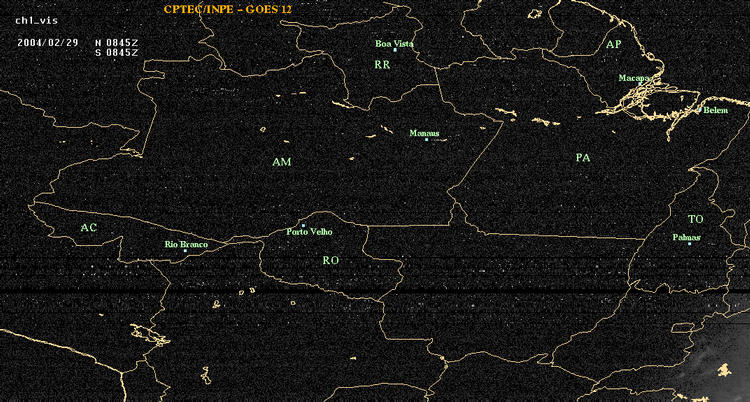Click the Belem city label
Viewport: 750px width, 402px height.
pos(716,111)
